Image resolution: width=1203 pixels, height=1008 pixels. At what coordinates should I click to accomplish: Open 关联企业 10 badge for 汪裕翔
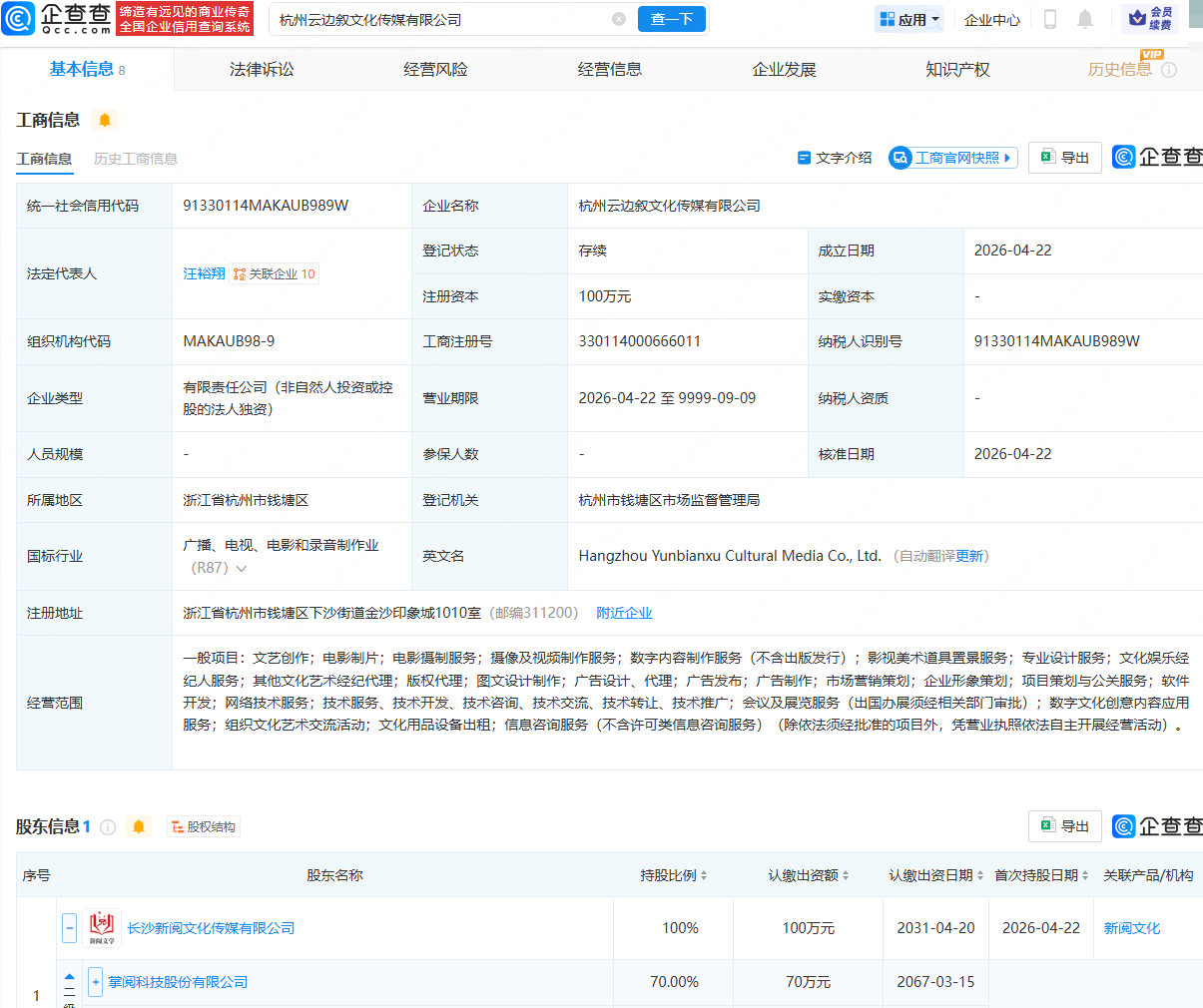275,273
